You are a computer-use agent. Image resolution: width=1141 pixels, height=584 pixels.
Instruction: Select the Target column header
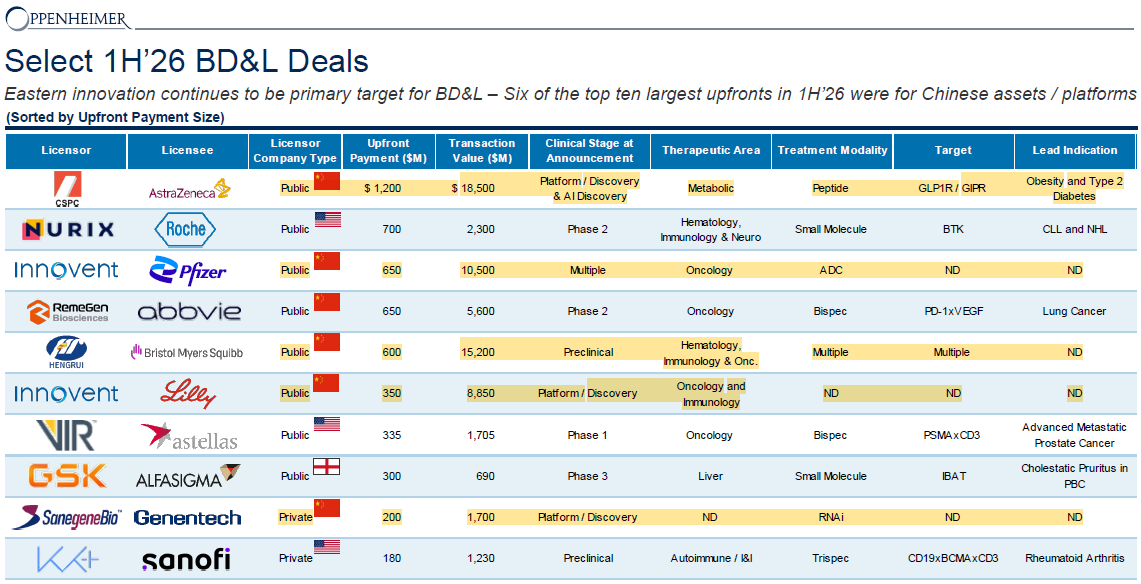click(953, 151)
